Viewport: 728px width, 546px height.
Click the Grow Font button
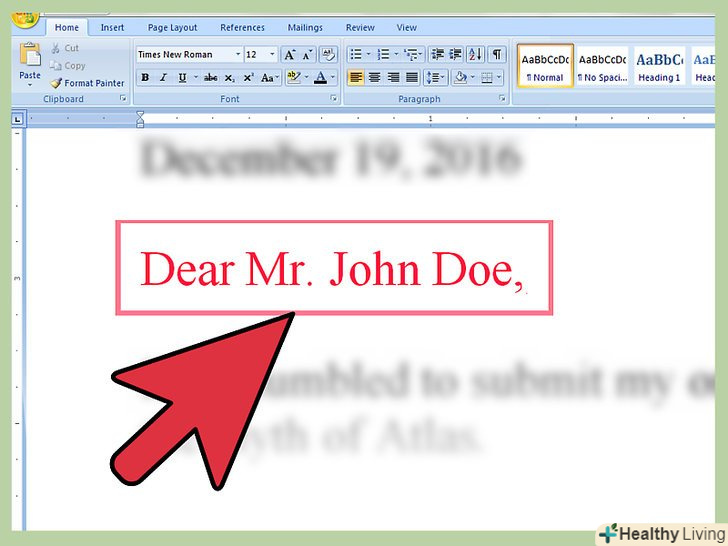[290, 55]
